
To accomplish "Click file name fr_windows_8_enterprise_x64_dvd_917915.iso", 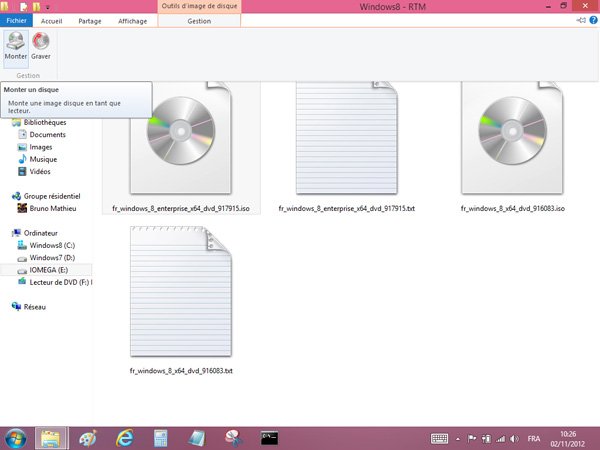I will click(181, 209).
